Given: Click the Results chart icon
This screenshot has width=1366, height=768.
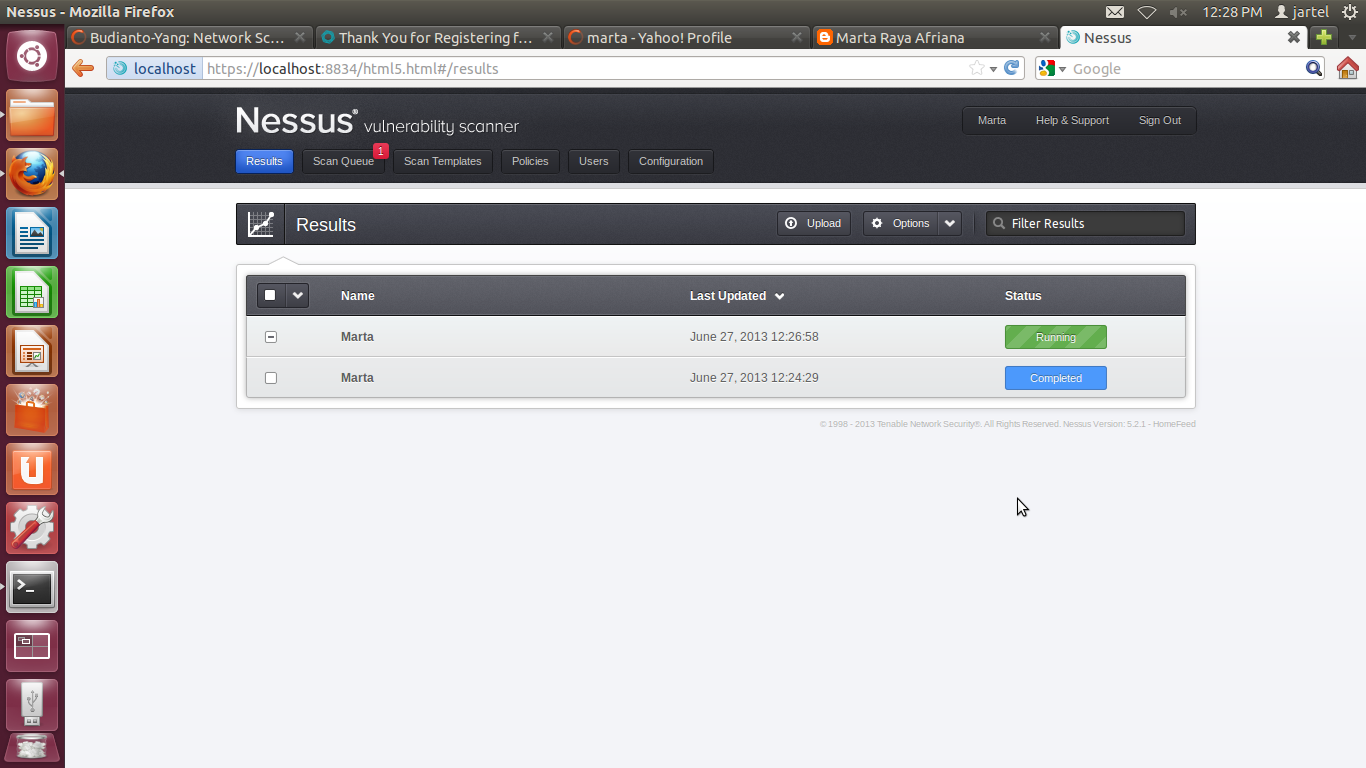Looking at the screenshot, I should (x=261, y=224).
